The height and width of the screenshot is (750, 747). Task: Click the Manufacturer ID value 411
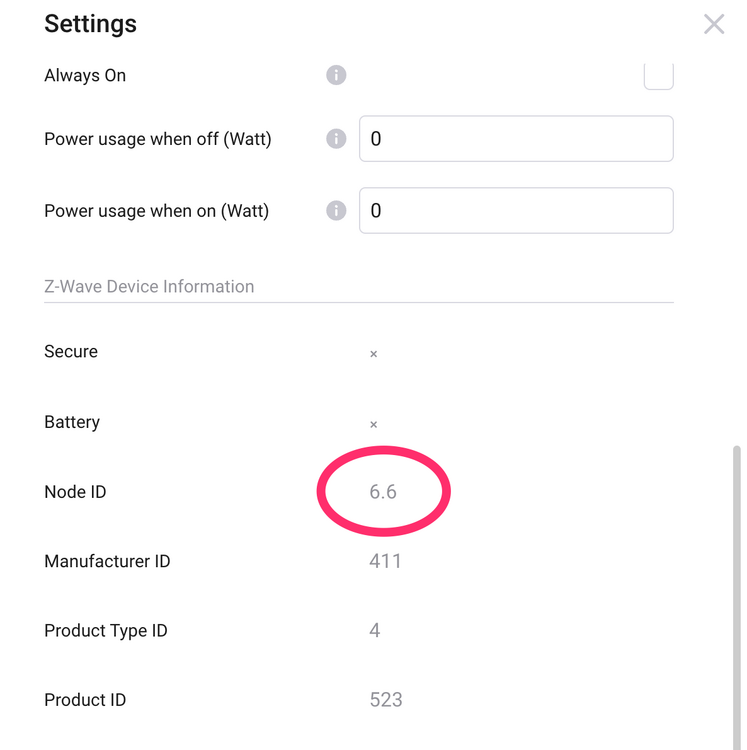tap(385, 561)
